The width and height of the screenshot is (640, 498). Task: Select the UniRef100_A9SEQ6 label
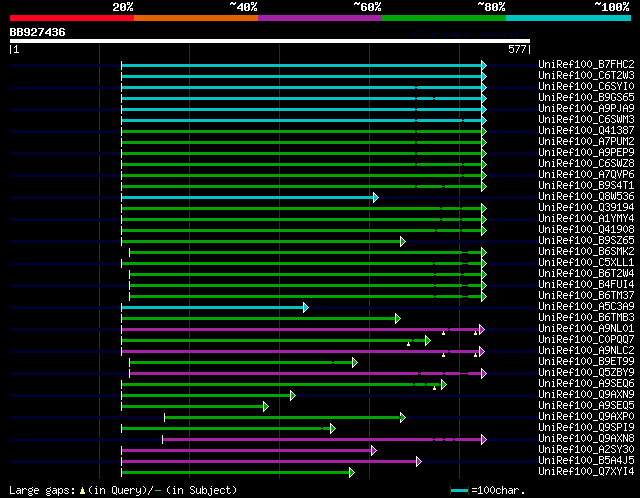586,384
